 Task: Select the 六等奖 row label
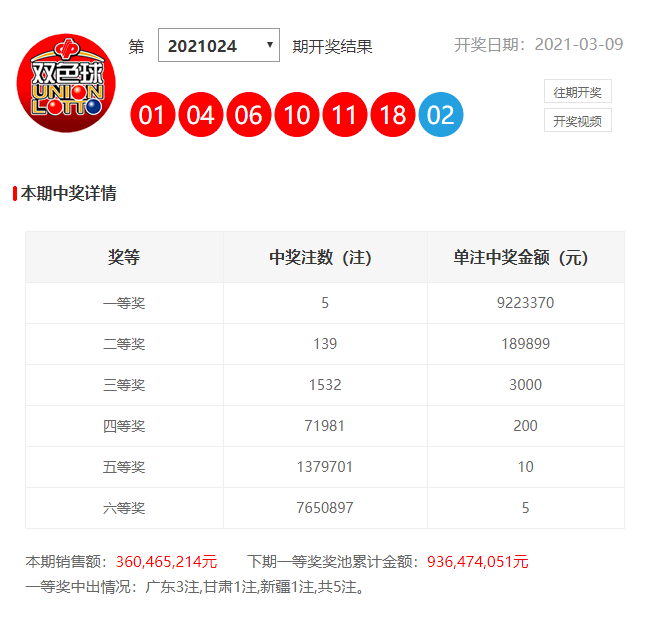[124, 508]
